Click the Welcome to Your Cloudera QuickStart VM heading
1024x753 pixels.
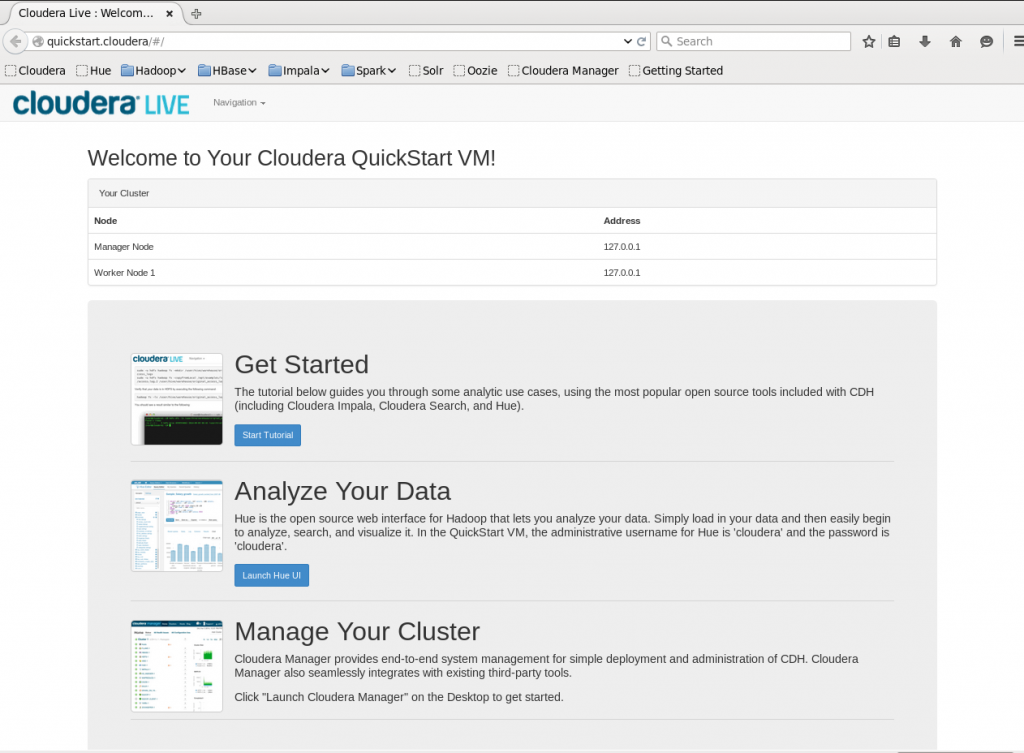pos(292,158)
